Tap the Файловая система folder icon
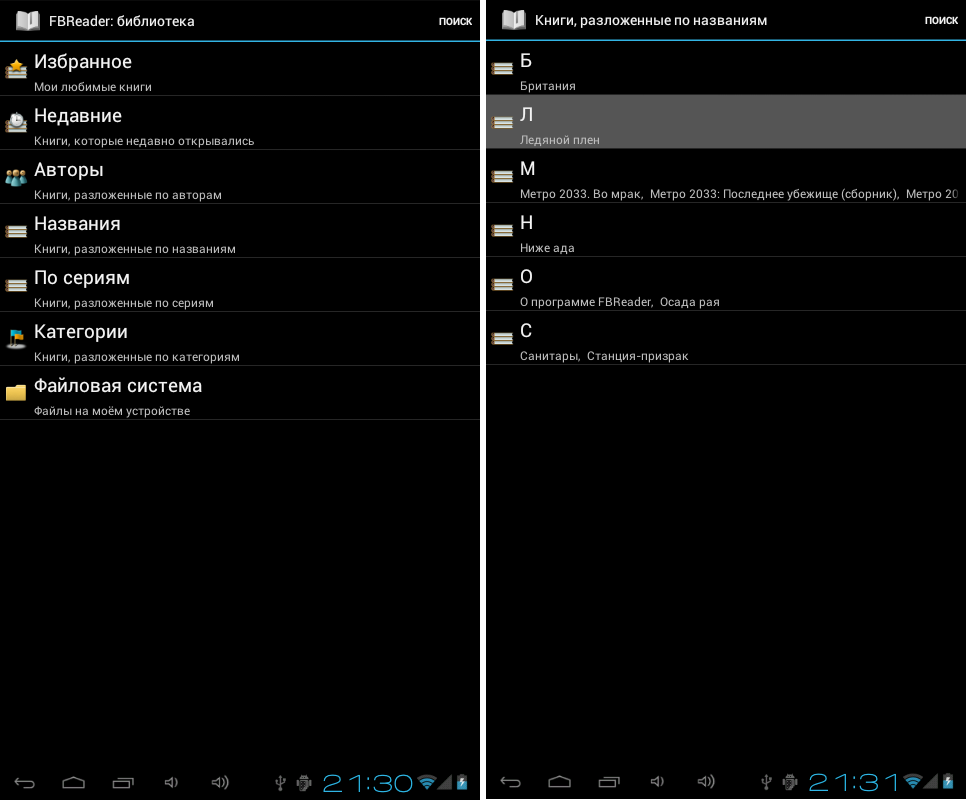966x800 pixels. [16, 392]
